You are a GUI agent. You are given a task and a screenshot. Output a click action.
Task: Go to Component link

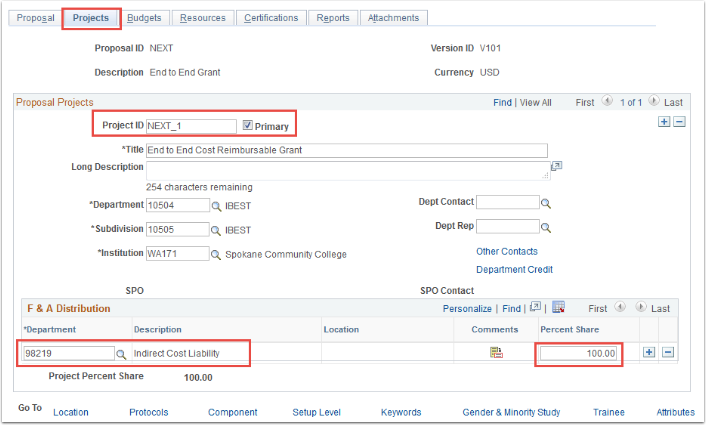click(233, 412)
